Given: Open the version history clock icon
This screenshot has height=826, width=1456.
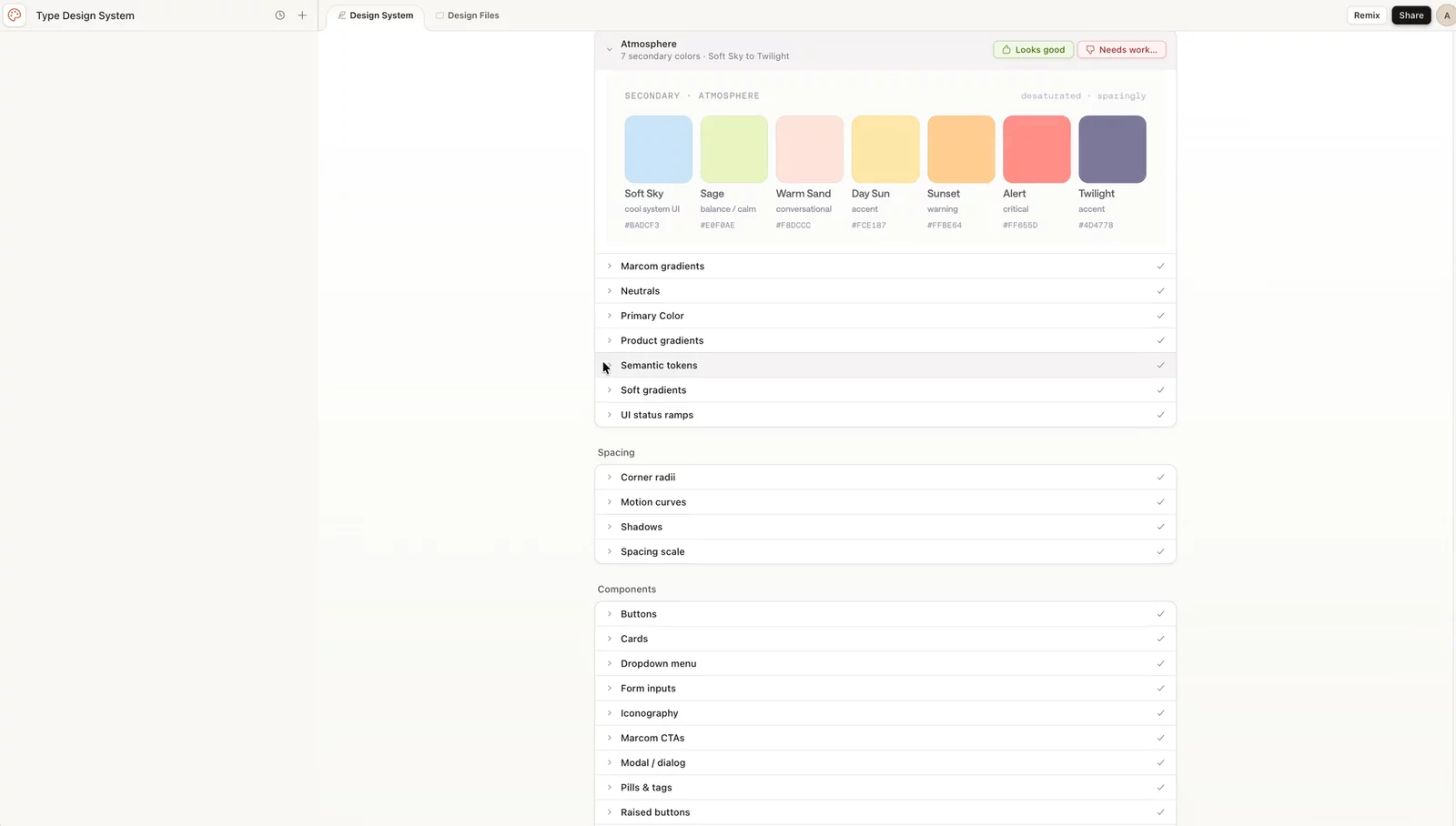Looking at the screenshot, I should point(280,15).
